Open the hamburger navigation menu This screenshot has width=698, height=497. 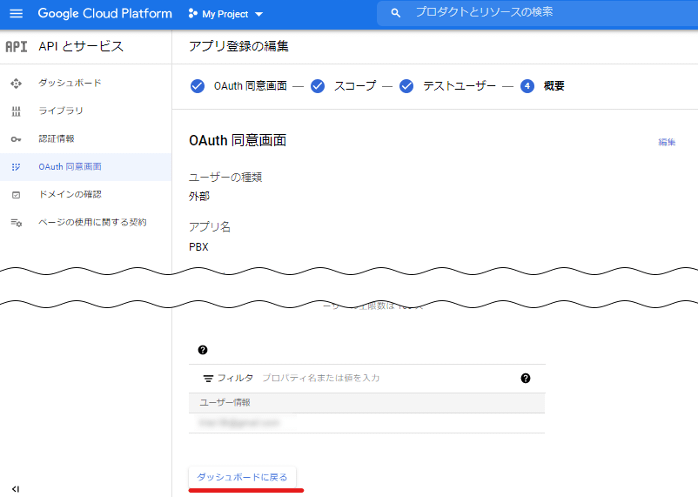tap(16, 13)
